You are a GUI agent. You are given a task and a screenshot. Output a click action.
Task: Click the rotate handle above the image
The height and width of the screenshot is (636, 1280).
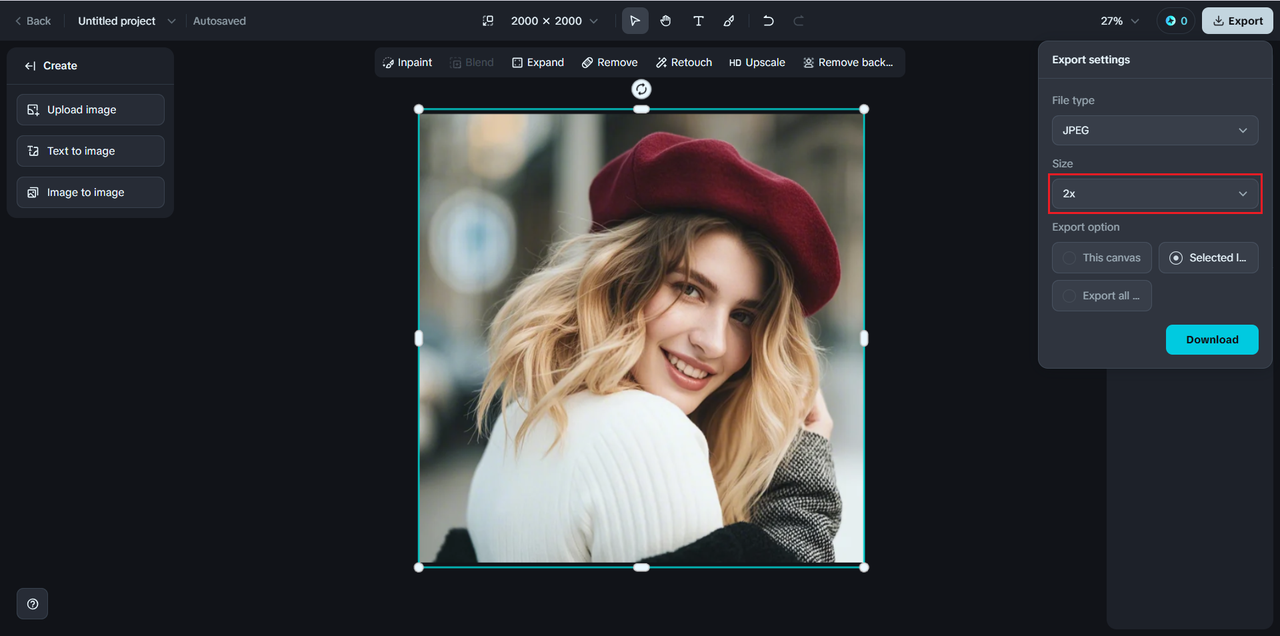click(641, 89)
